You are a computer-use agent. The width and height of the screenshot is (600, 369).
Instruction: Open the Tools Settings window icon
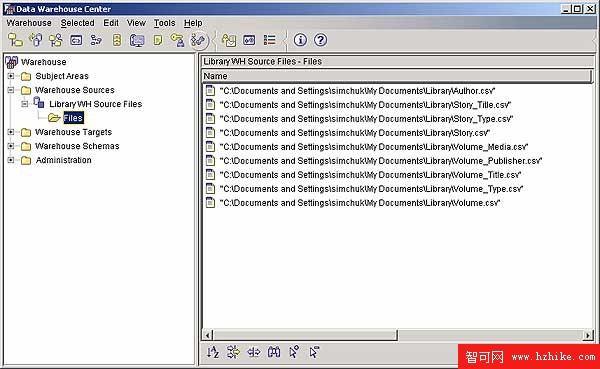(x=249, y=40)
